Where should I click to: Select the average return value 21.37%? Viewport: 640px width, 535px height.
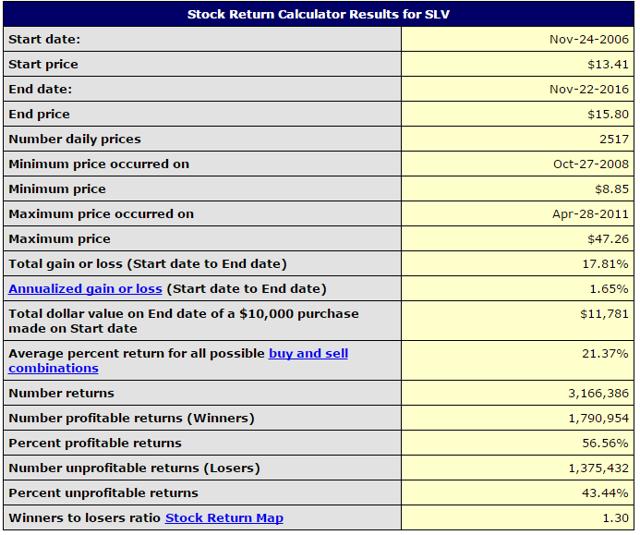point(605,353)
